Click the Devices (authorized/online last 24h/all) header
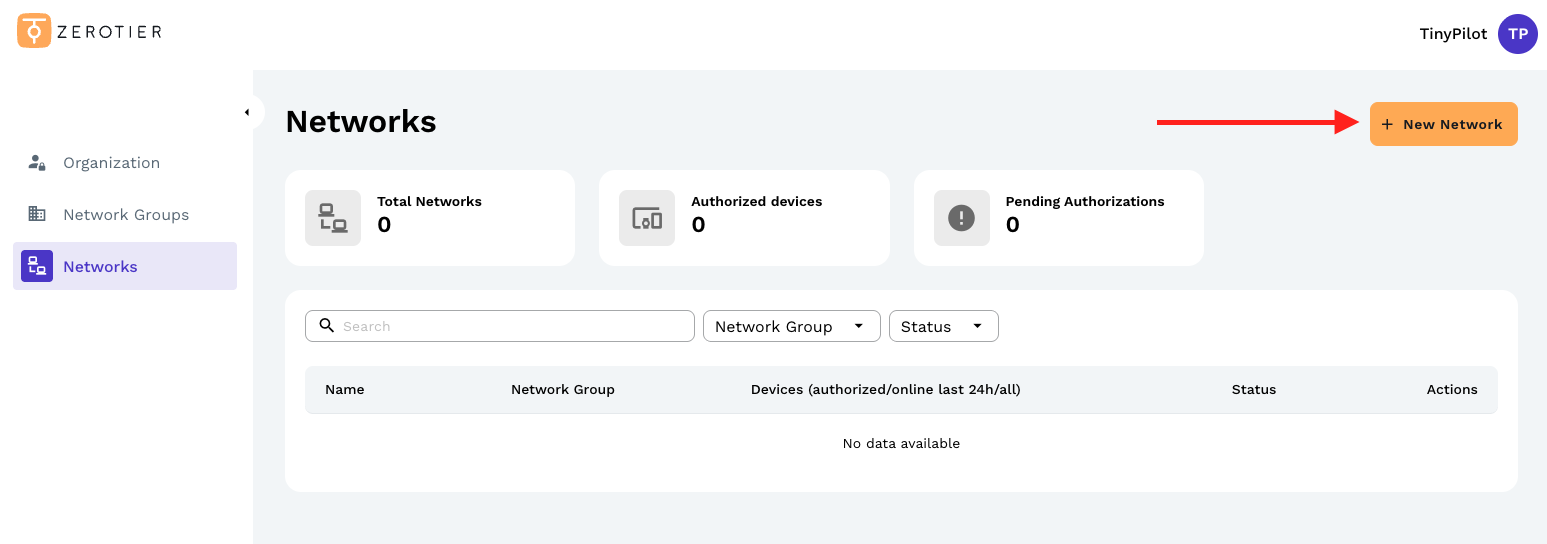Image resolution: width=1547 pixels, height=544 pixels. 886,389
